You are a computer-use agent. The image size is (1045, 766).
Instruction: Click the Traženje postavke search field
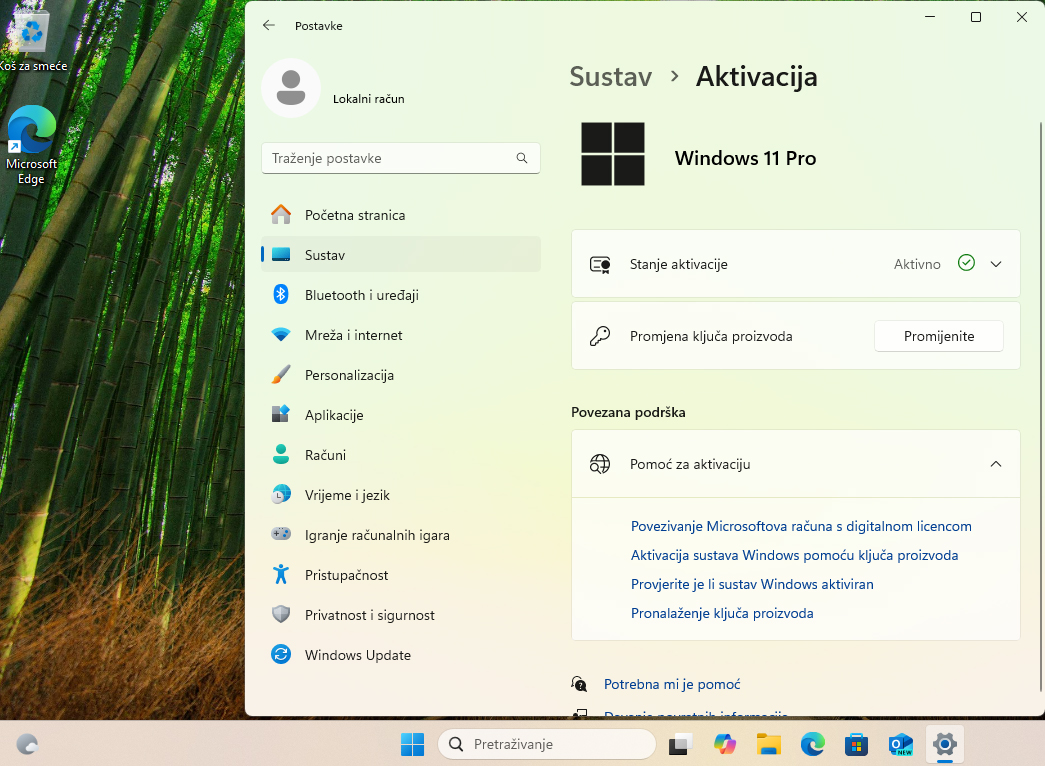click(400, 158)
